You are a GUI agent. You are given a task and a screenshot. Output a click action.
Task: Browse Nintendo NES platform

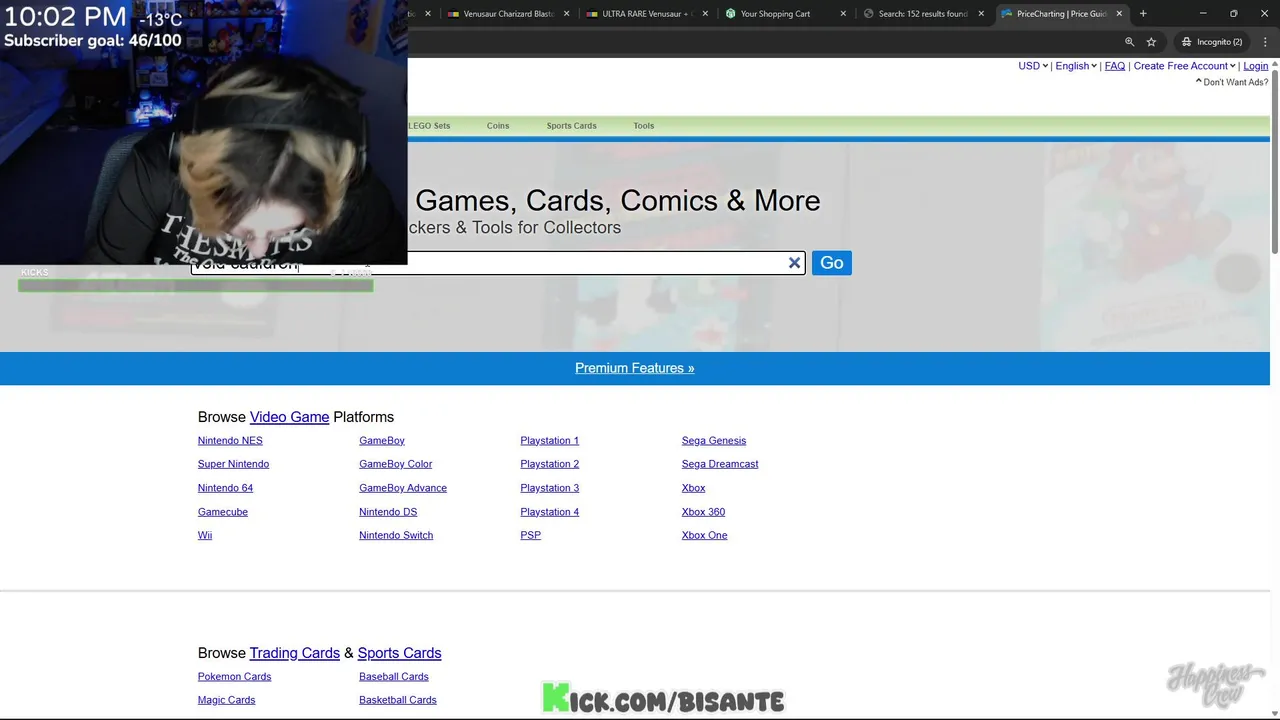point(230,441)
